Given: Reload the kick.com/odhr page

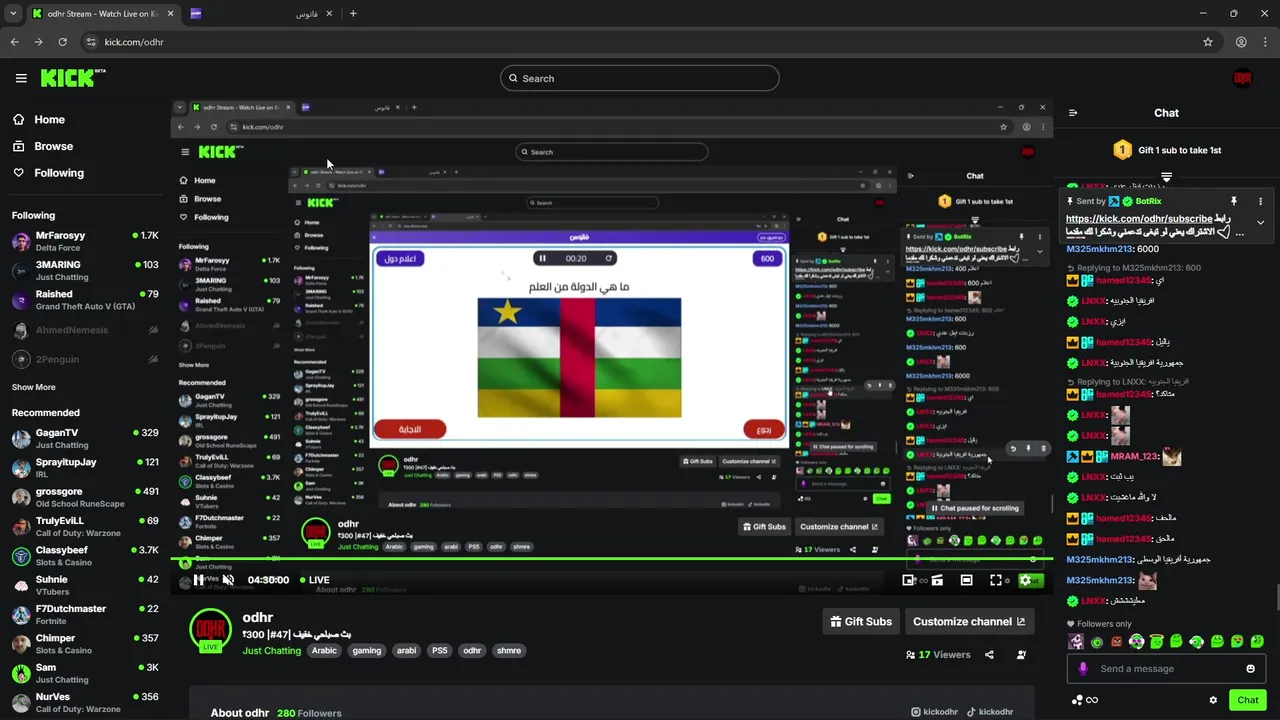Looking at the screenshot, I should 62,42.
